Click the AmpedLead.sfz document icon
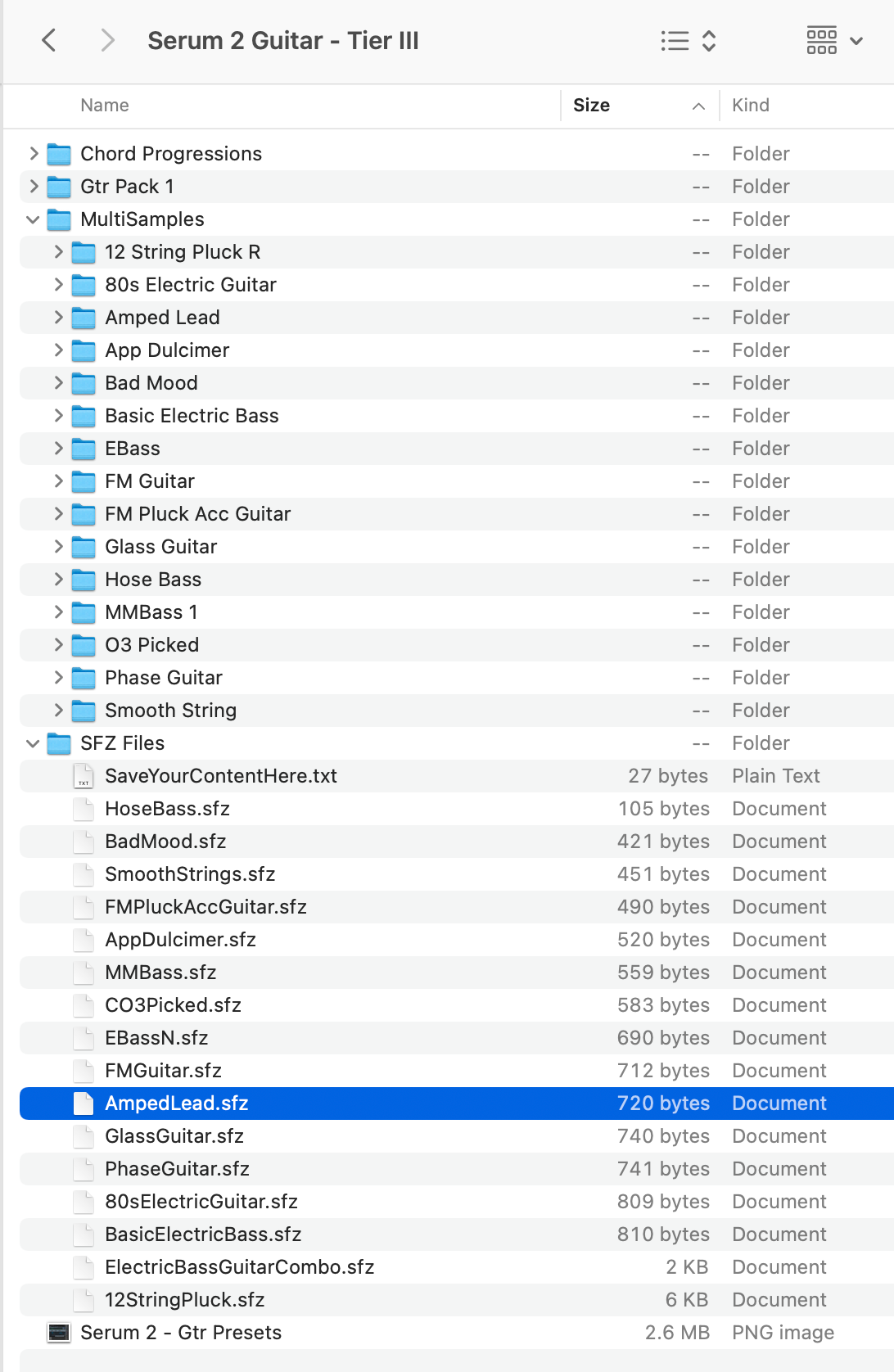 pyautogui.click(x=84, y=1103)
